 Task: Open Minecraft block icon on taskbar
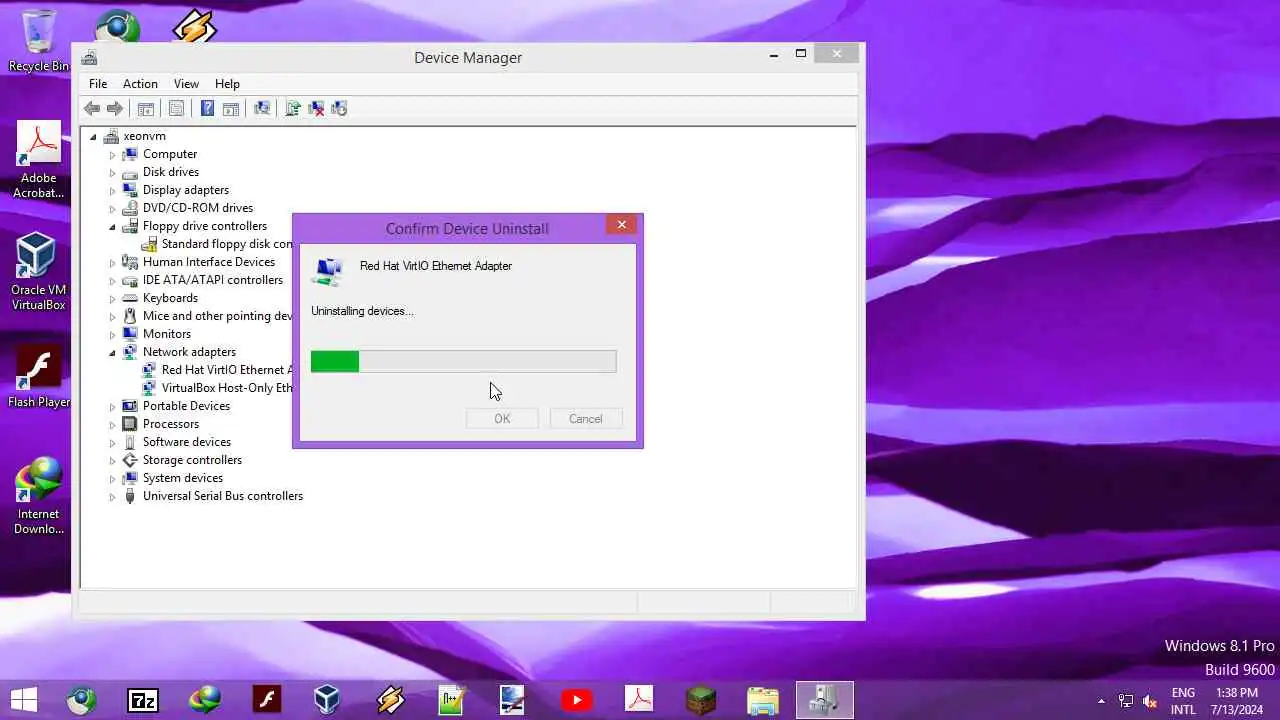[x=701, y=700]
